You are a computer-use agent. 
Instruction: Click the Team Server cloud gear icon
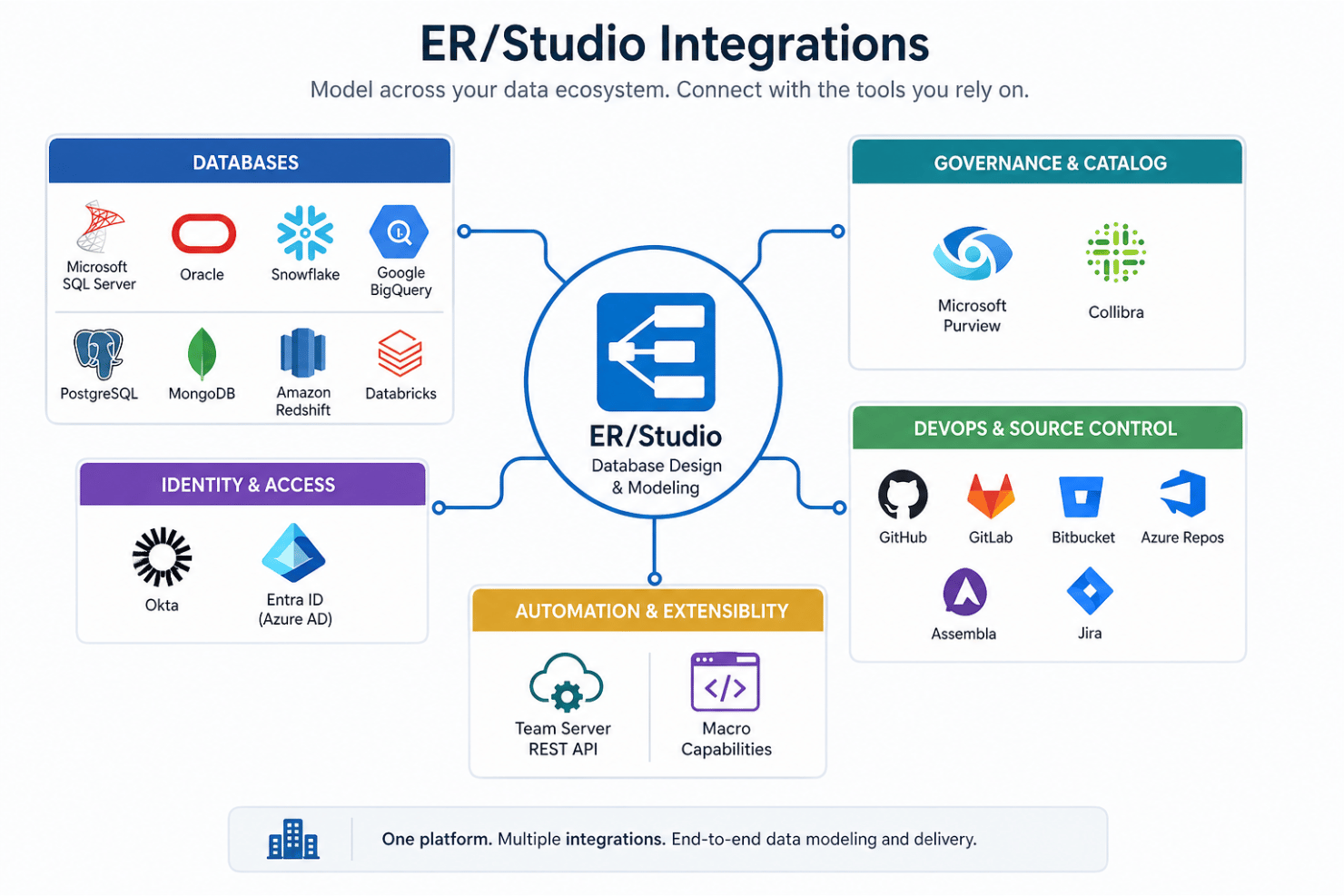click(567, 683)
